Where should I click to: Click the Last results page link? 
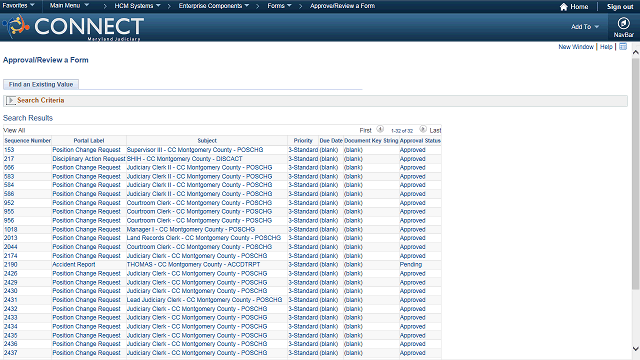435,130
